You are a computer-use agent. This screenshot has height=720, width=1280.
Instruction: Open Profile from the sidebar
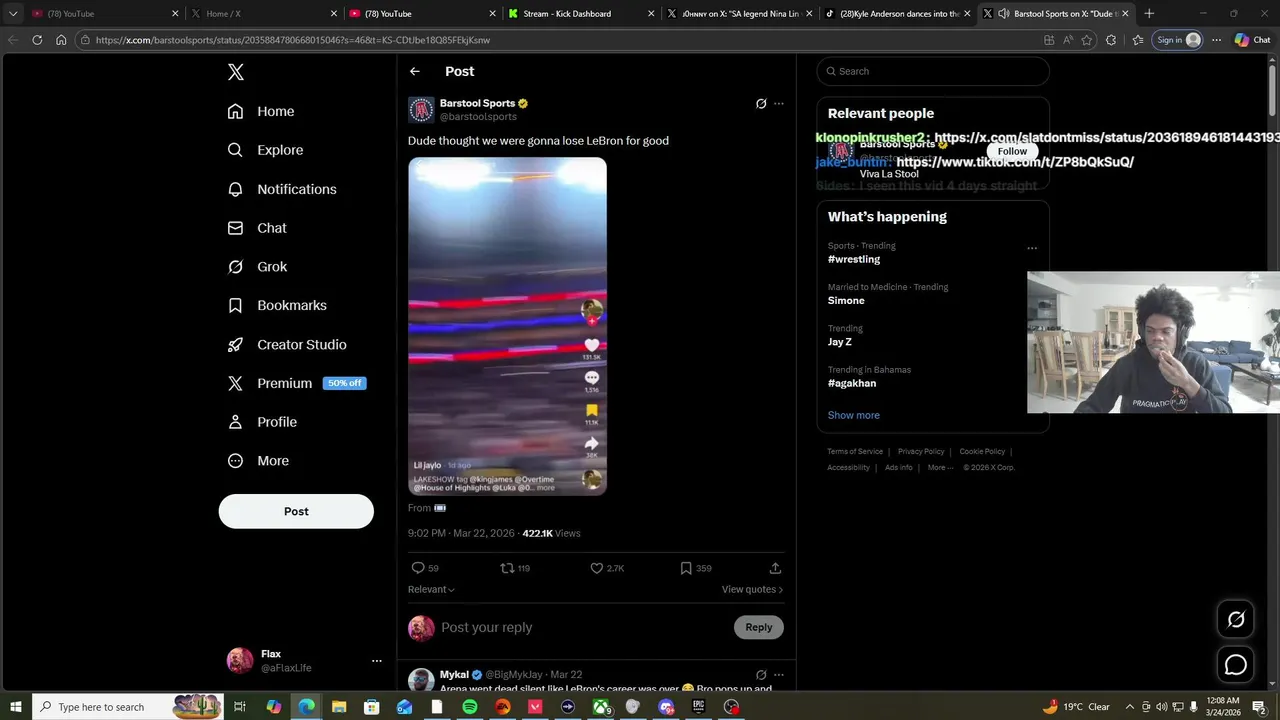262,422
